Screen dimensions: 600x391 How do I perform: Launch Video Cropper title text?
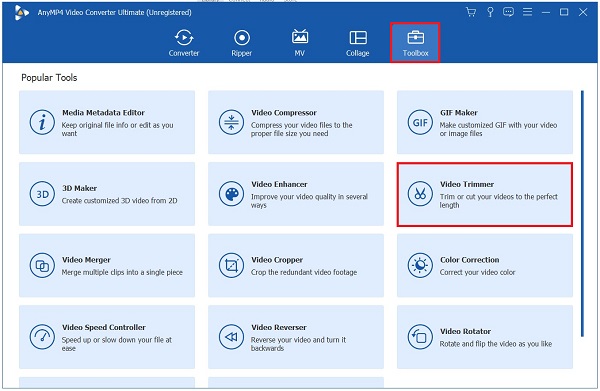point(277,260)
